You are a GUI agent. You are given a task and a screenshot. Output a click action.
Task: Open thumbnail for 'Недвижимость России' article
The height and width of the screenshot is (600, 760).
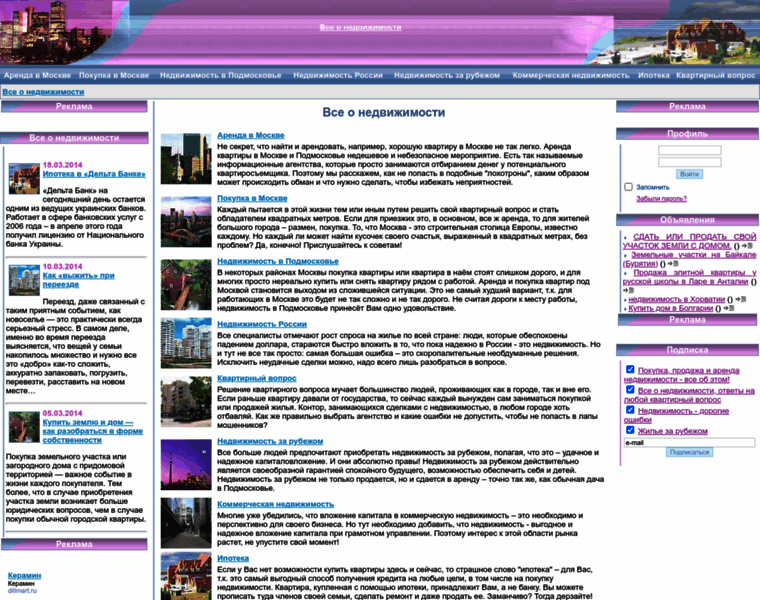point(186,343)
